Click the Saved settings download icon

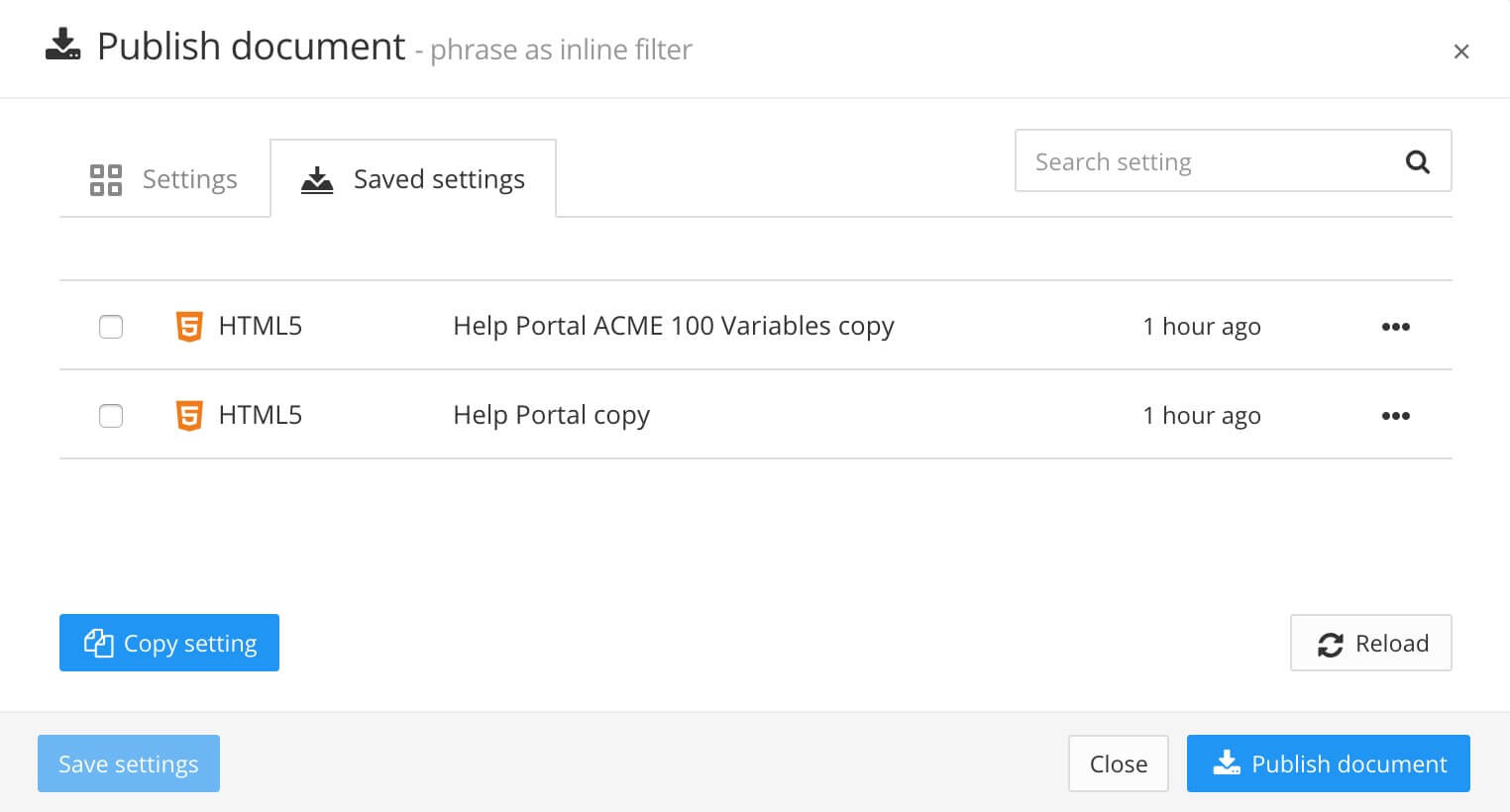pyautogui.click(x=316, y=179)
